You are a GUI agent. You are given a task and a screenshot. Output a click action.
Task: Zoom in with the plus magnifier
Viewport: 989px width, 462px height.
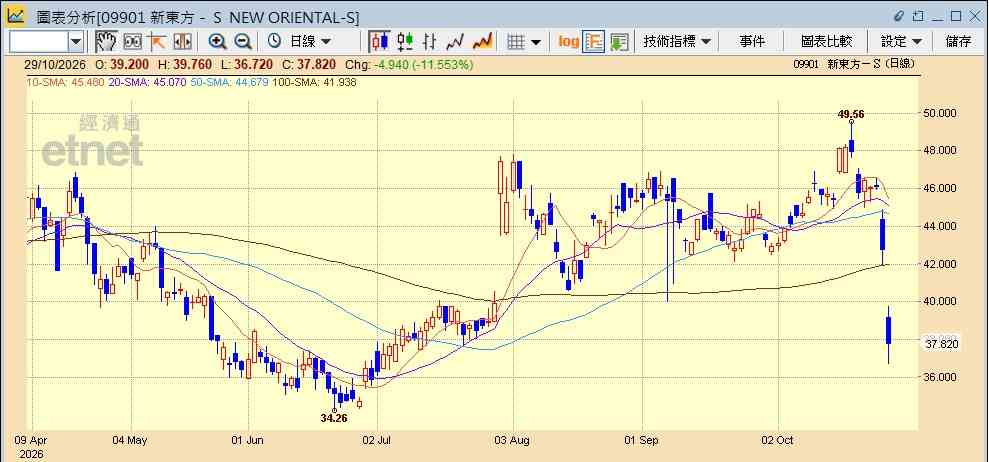(x=218, y=42)
